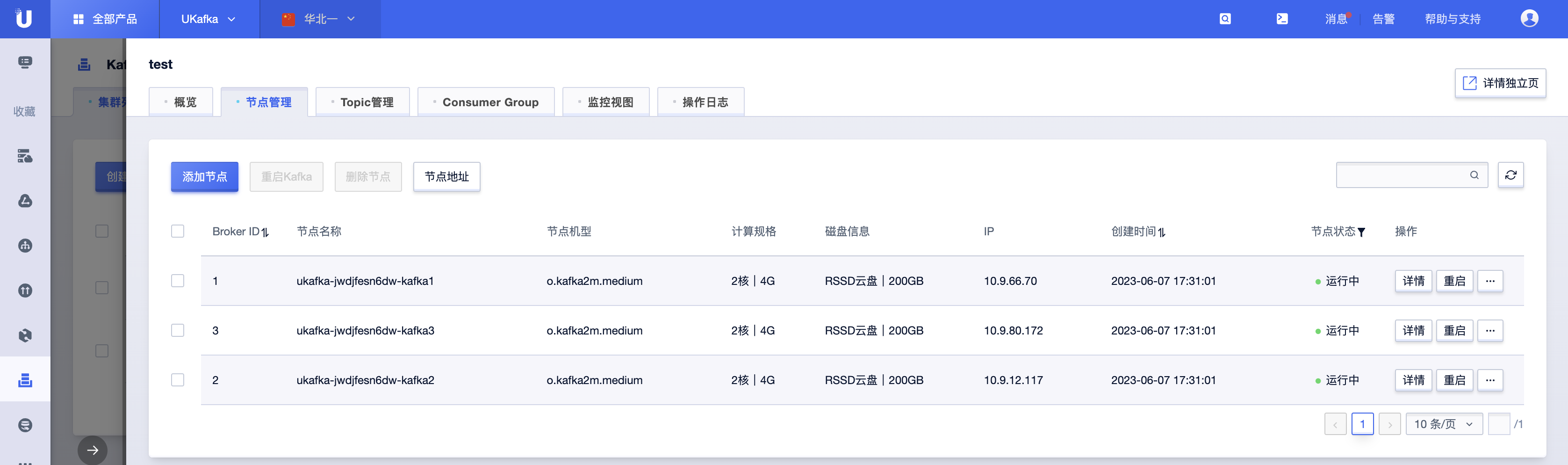Click 重启 for kafka2 row

tap(1455, 380)
